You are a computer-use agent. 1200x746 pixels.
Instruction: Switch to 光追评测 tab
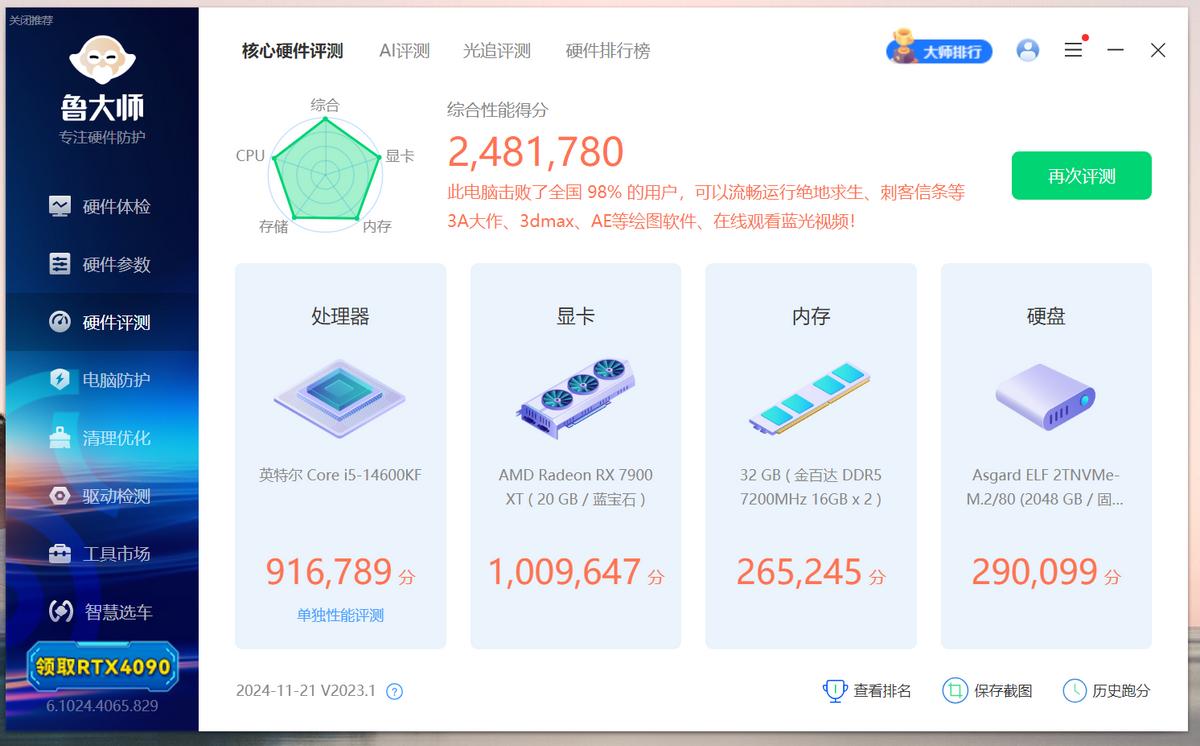497,51
